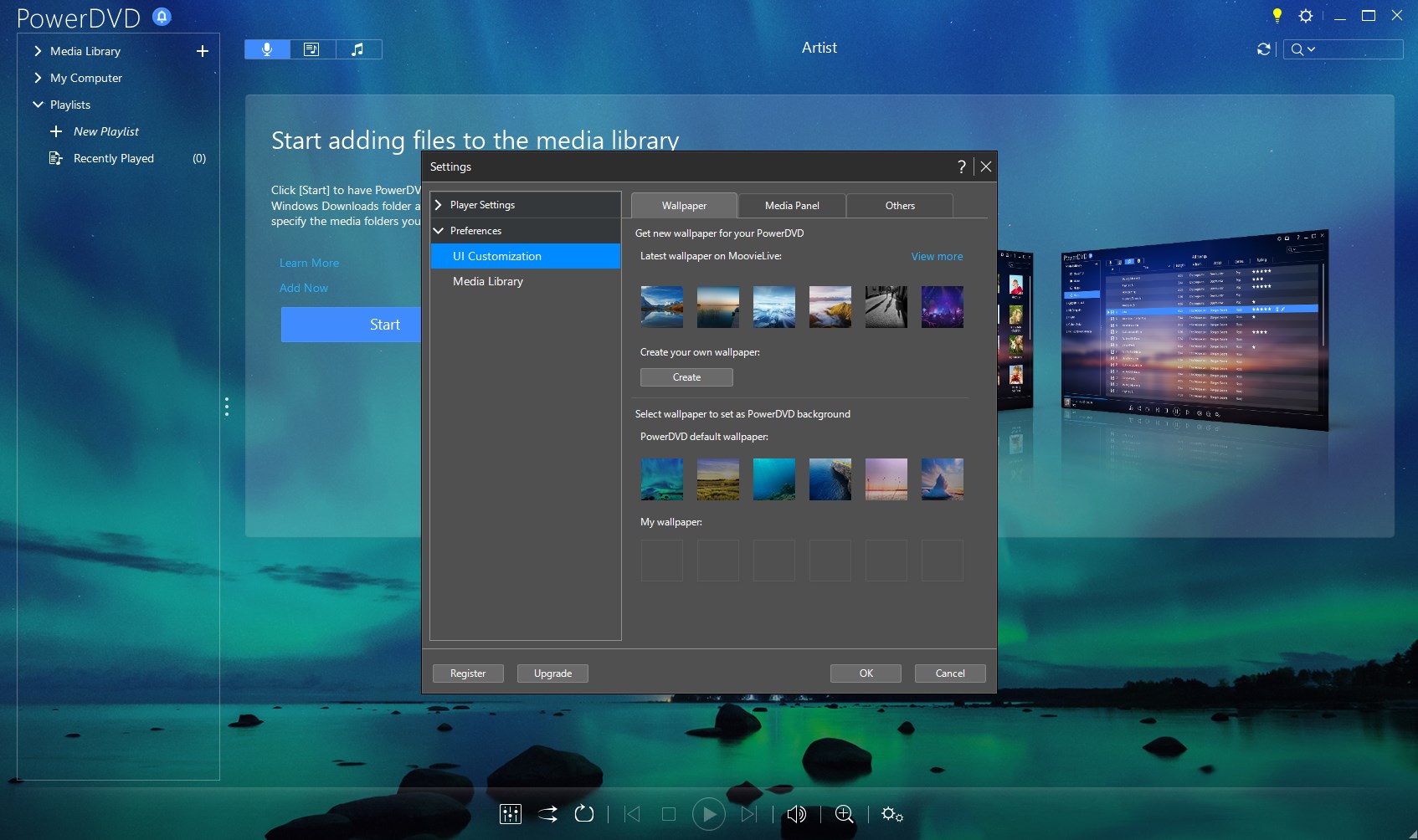Viewport: 1418px width, 840px height.
Task: Switch to the music note view
Action: pos(358,49)
